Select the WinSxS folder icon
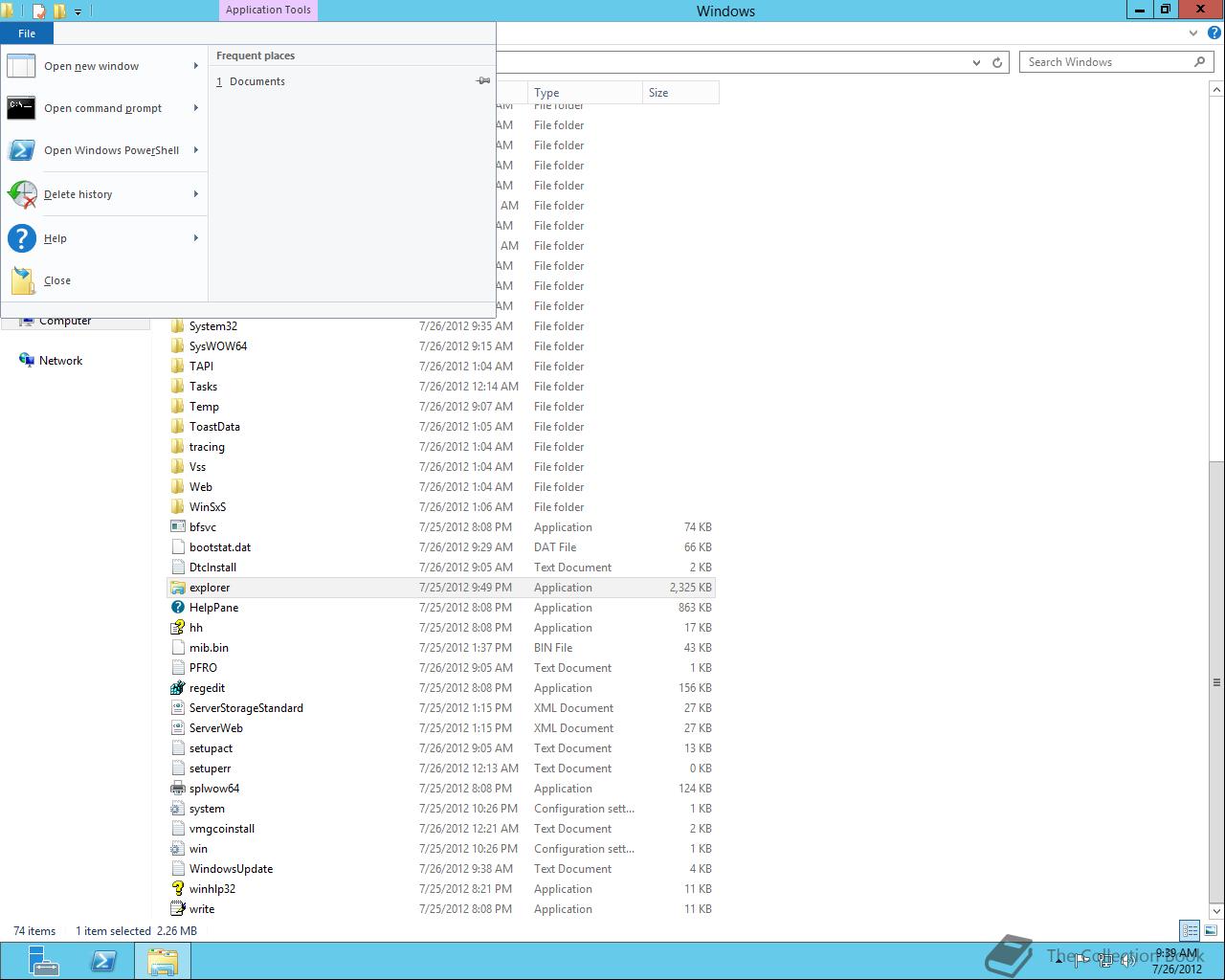Image resolution: width=1225 pixels, height=980 pixels. (177, 507)
